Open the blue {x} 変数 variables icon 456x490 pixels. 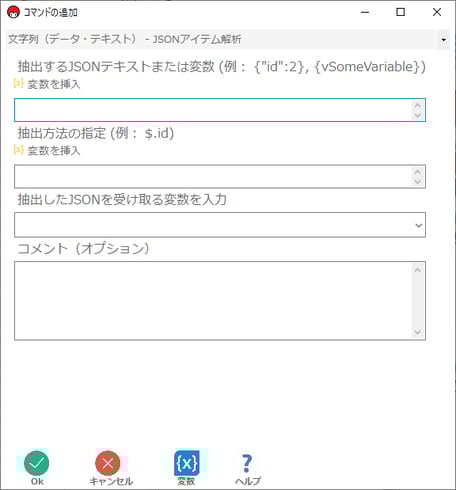[x=187, y=463]
